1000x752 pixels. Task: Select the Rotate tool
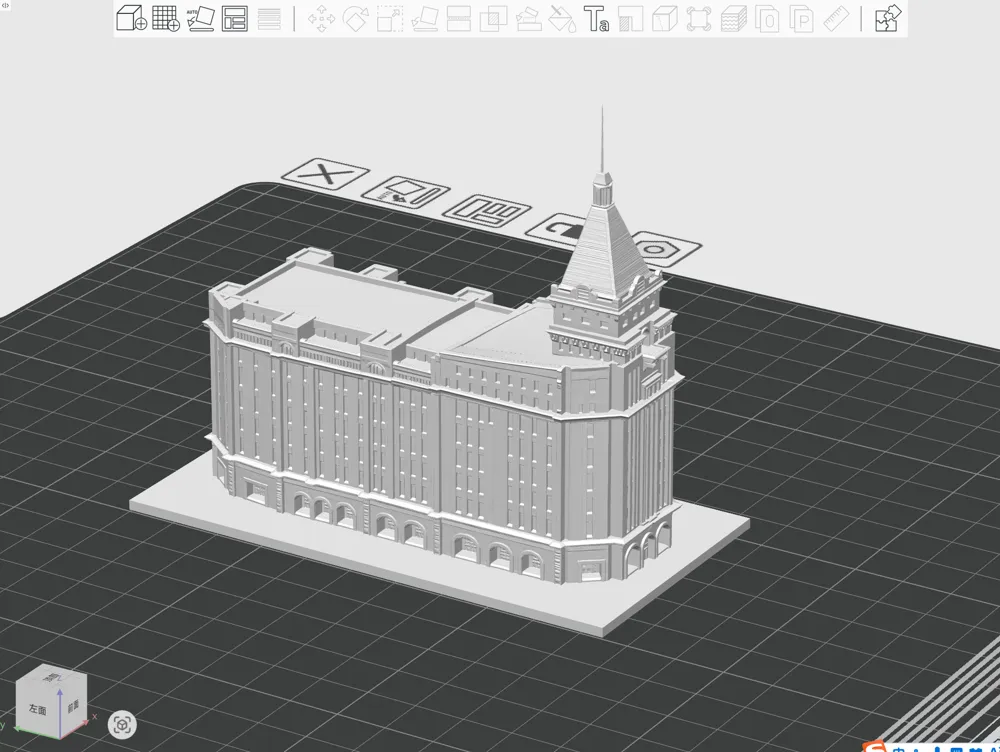[356, 18]
